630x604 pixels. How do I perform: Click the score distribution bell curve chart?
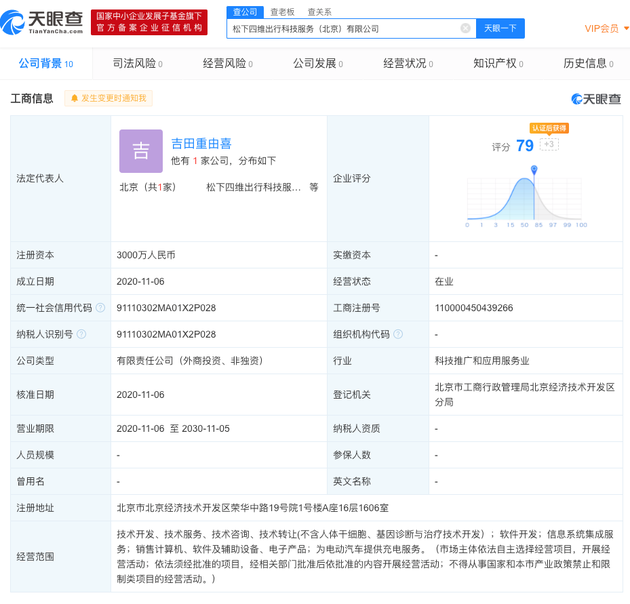(524, 199)
